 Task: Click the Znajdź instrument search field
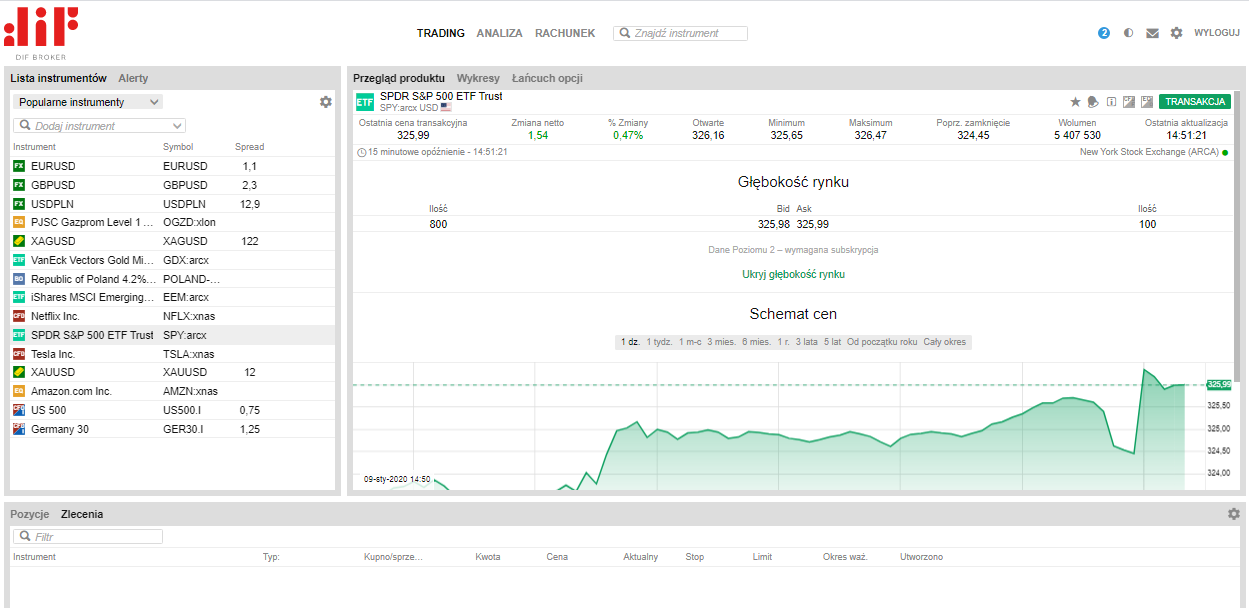680,33
